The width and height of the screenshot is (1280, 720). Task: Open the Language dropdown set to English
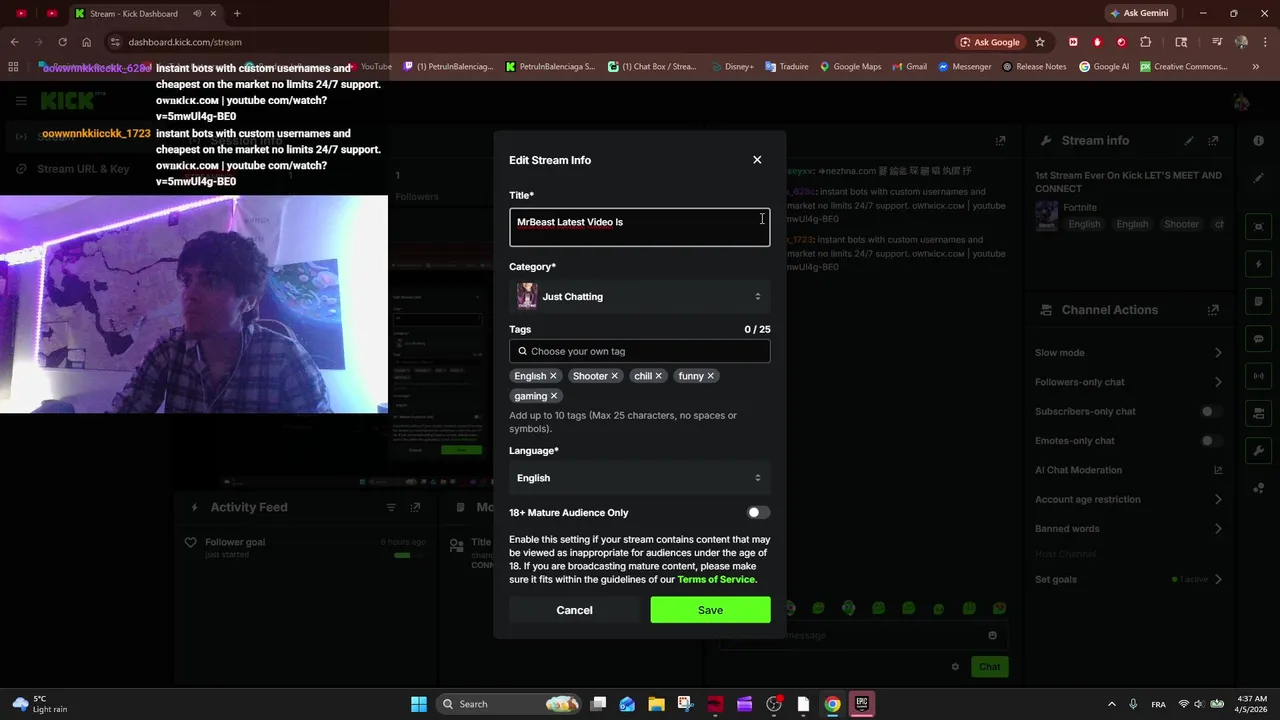(639, 478)
